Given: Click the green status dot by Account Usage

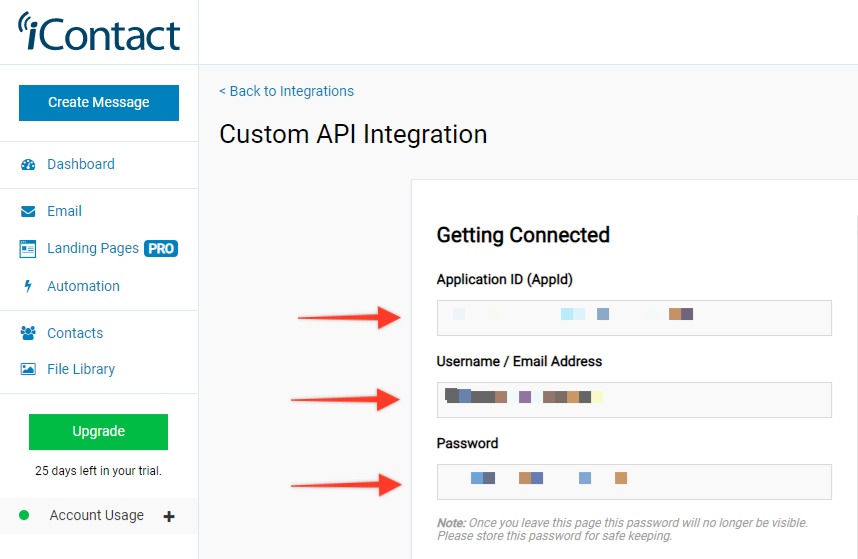Looking at the screenshot, I should tap(24, 515).
